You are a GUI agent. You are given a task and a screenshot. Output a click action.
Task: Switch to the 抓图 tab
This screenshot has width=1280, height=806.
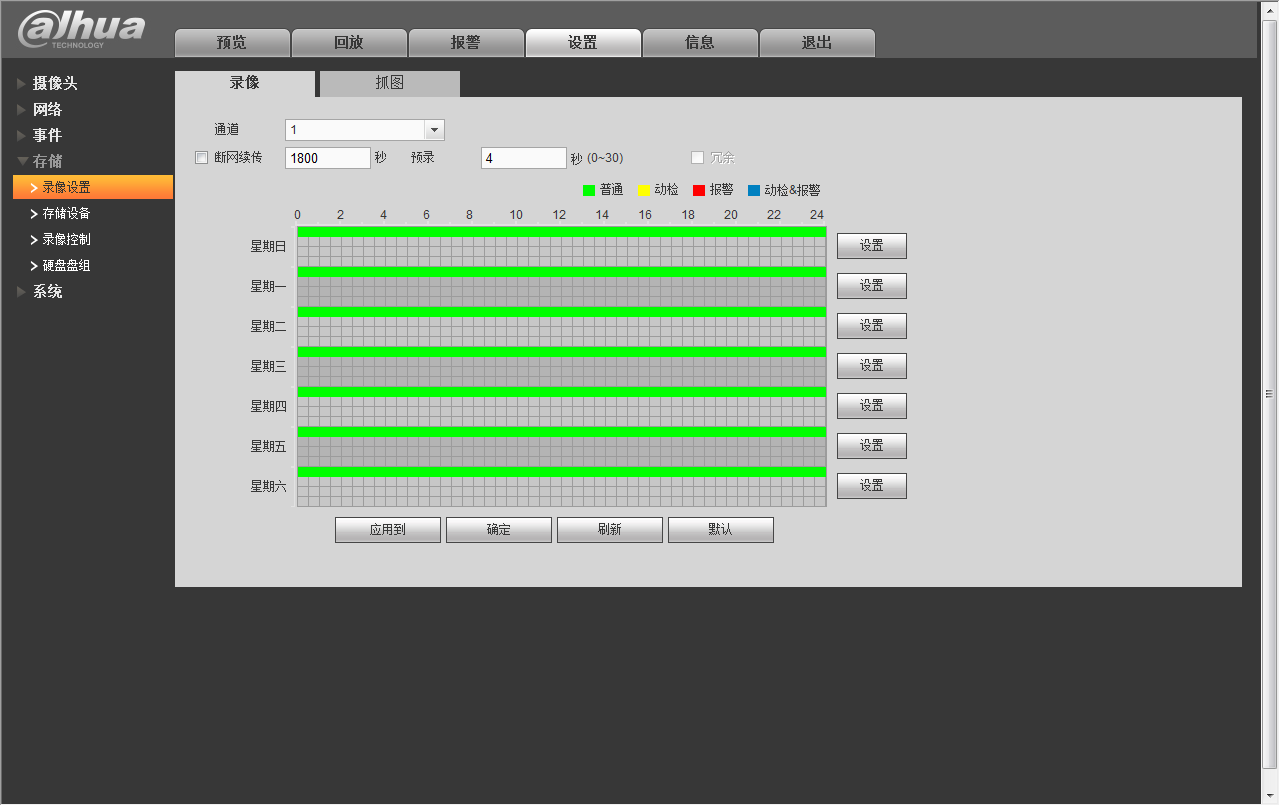pos(389,83)
